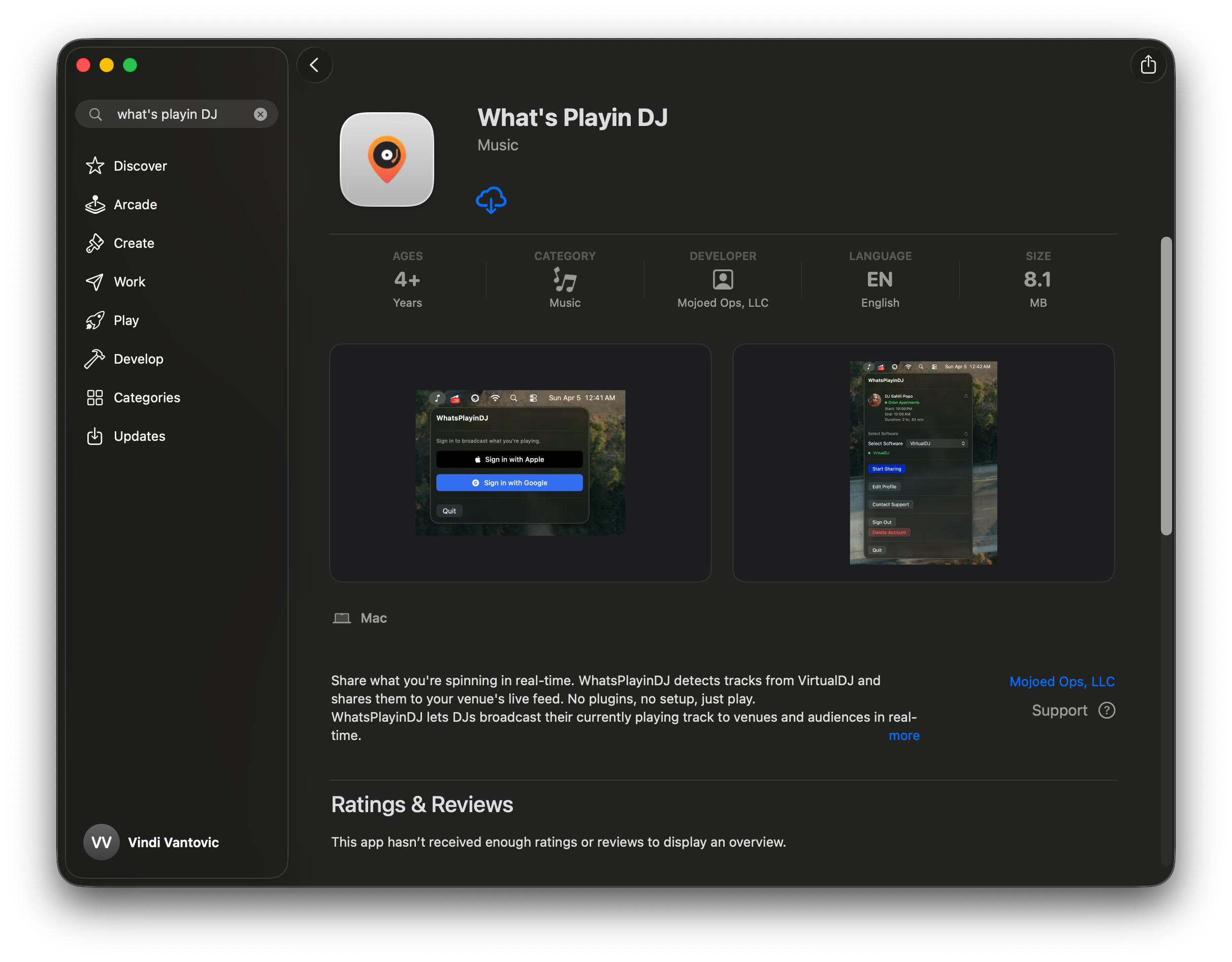The width and height of the screenshot is (1232, 962).
Task: View the first app screenshot
Action: click(520, 462)
